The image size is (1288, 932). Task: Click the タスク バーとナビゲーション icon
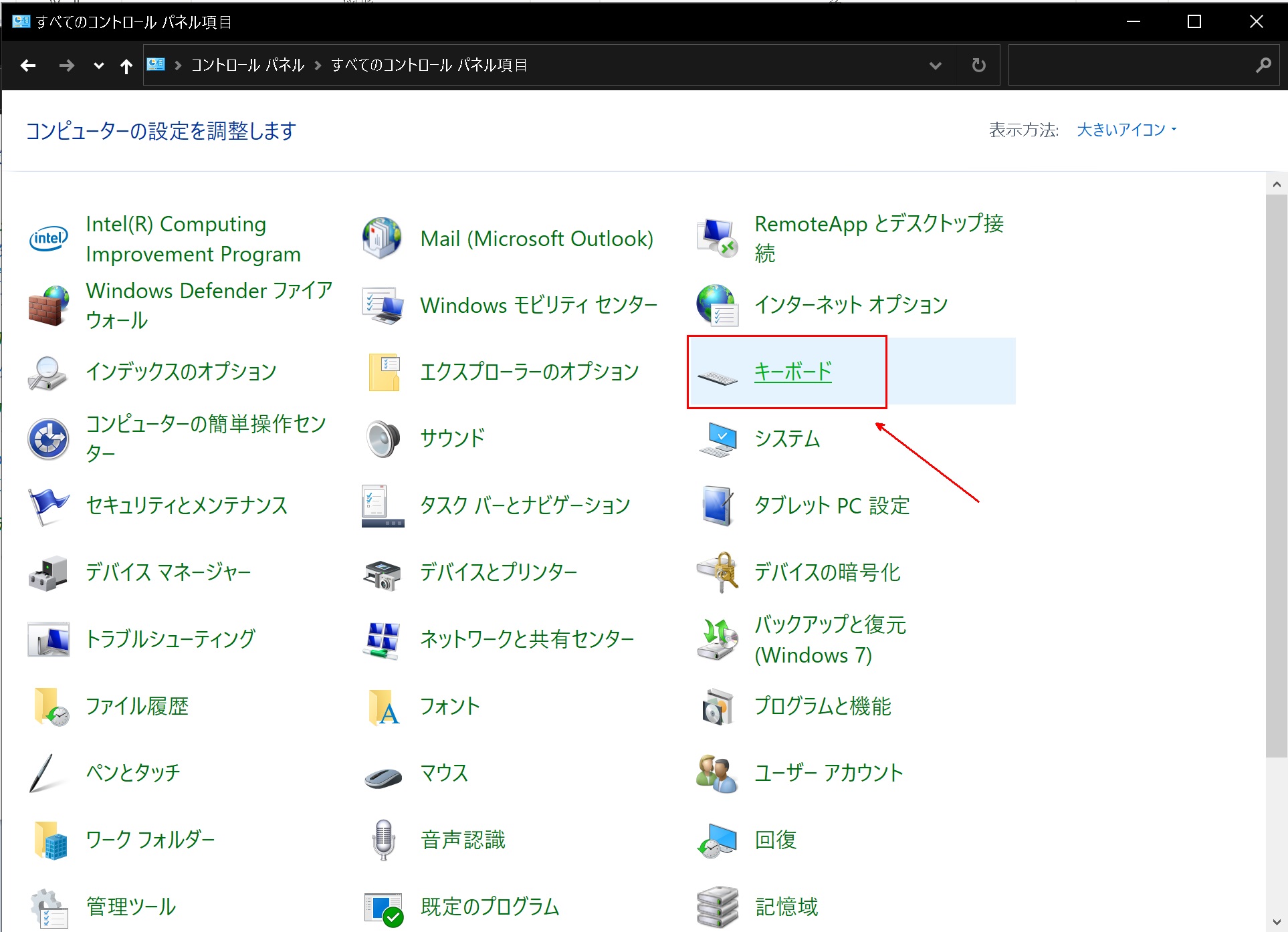coord(383,506)
